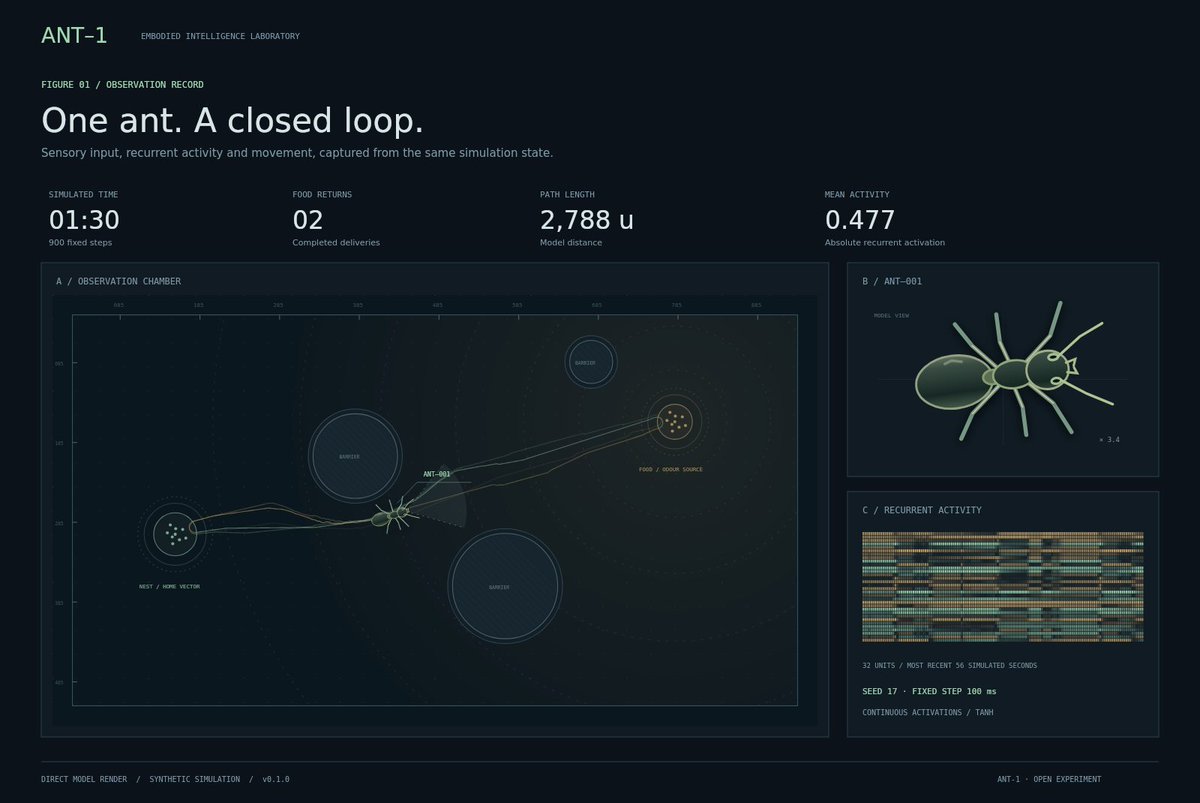Click the 'Model distance' caption

[x=571, y=243]
